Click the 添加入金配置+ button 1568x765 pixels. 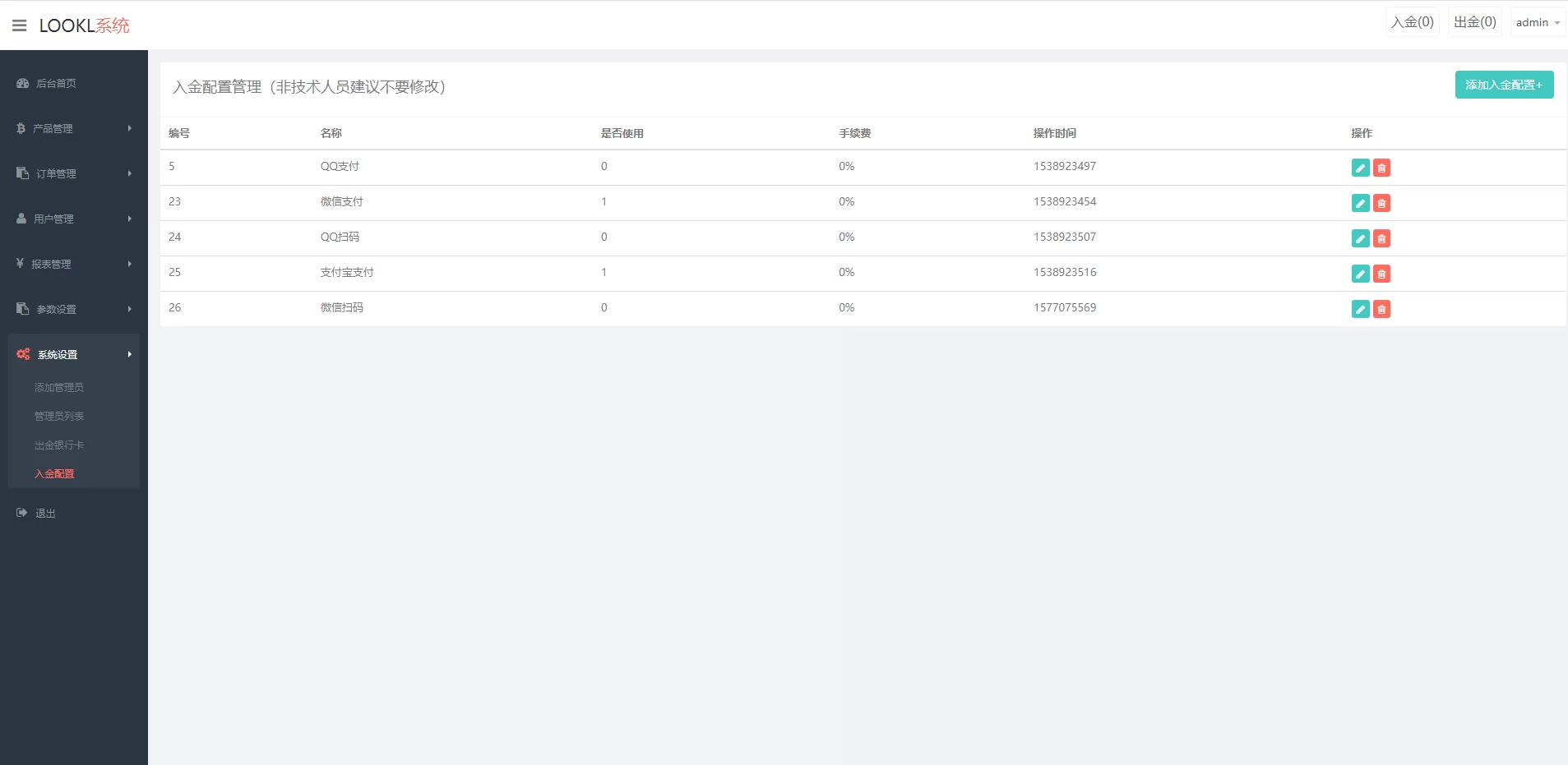pos(1503,85)
